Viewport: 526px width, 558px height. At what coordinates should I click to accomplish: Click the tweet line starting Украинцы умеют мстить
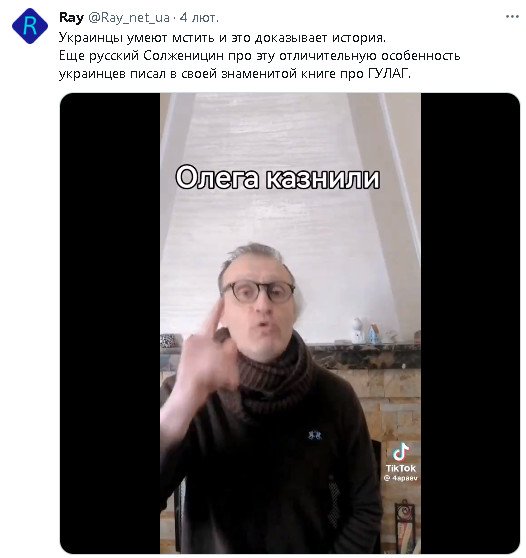pos(222,38)
